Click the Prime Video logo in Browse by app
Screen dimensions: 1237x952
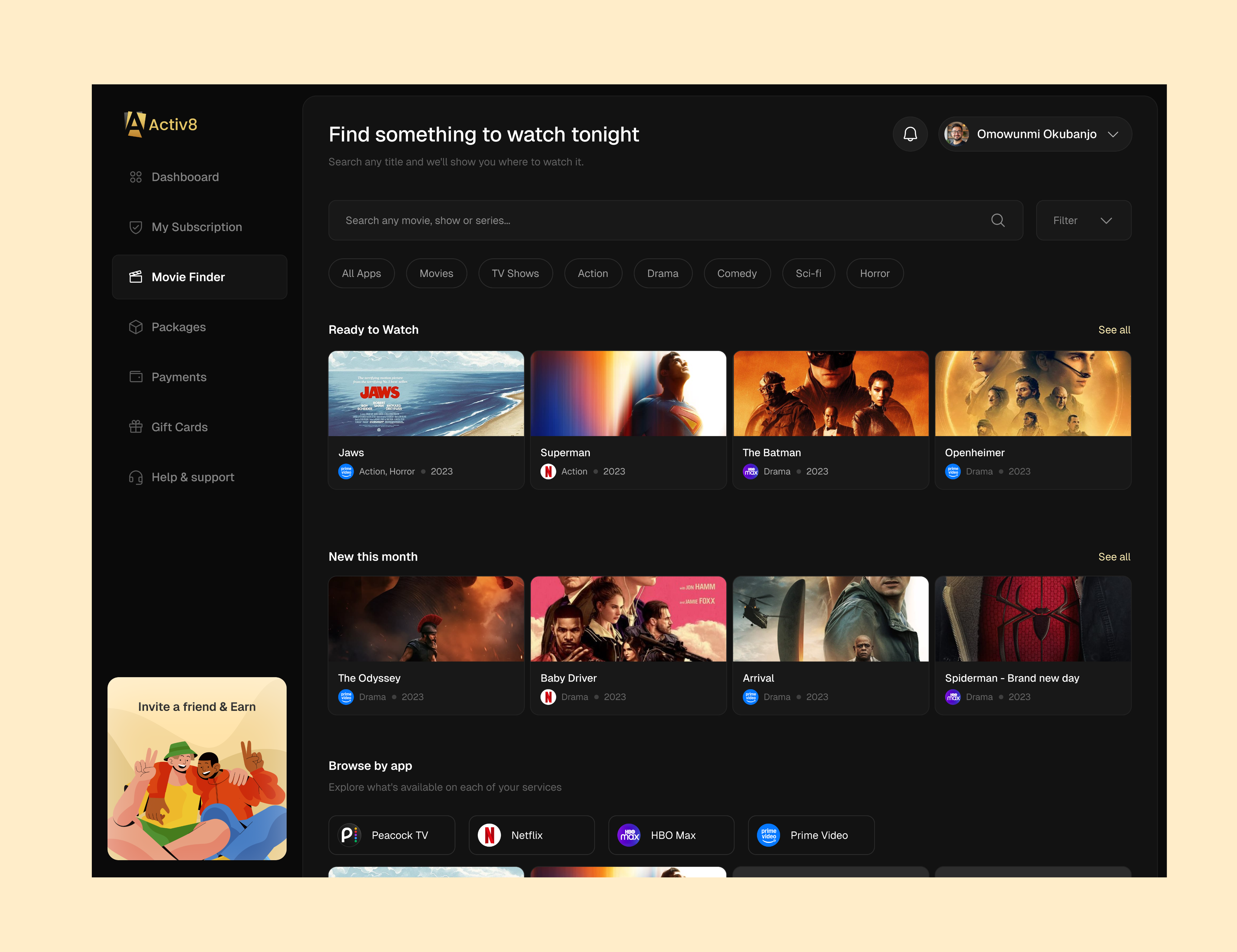[x=769, y=835]
